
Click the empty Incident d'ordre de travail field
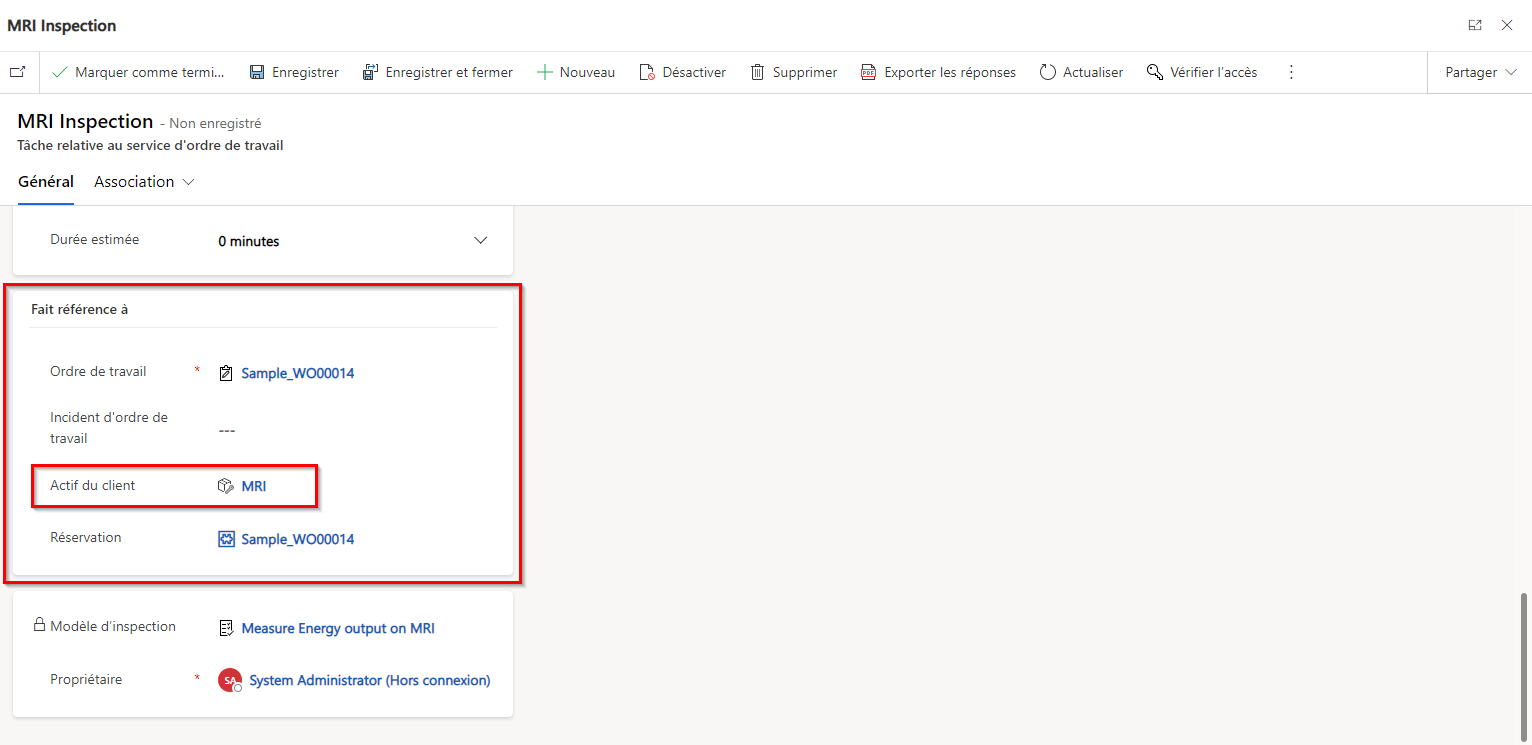click(227, 430)
